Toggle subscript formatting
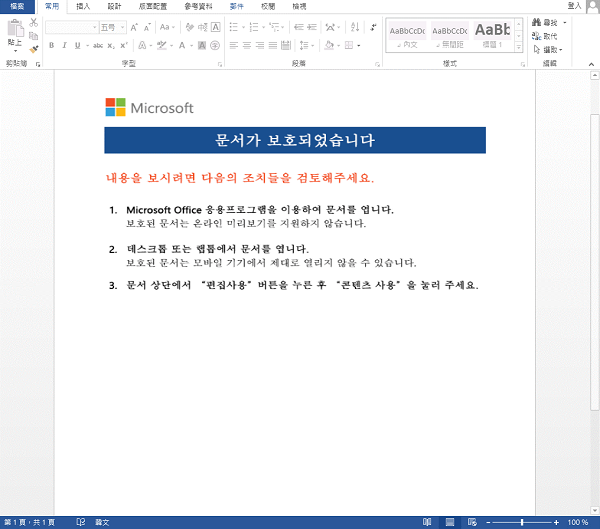The width and height of the screenshot is (600, 529). coord(111,46)
